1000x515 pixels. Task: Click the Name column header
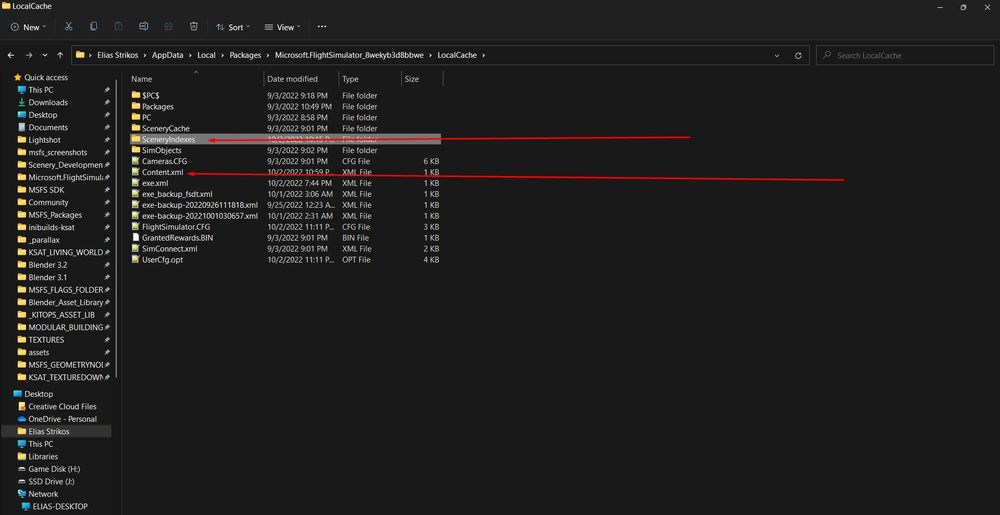(x=142, y=79)
